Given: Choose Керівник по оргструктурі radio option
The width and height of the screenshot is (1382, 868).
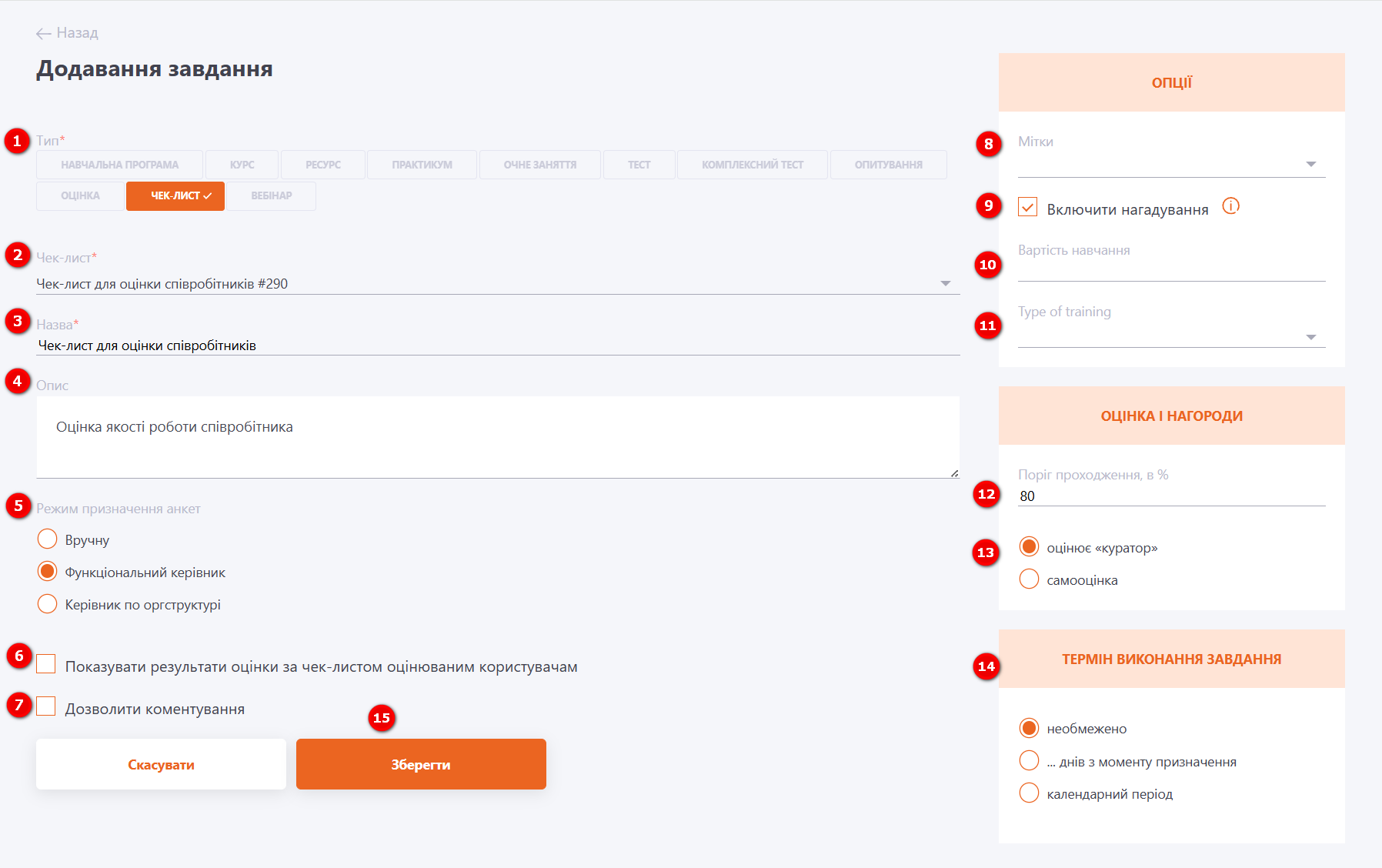Looking at the screenshot, I should (48, 604).
